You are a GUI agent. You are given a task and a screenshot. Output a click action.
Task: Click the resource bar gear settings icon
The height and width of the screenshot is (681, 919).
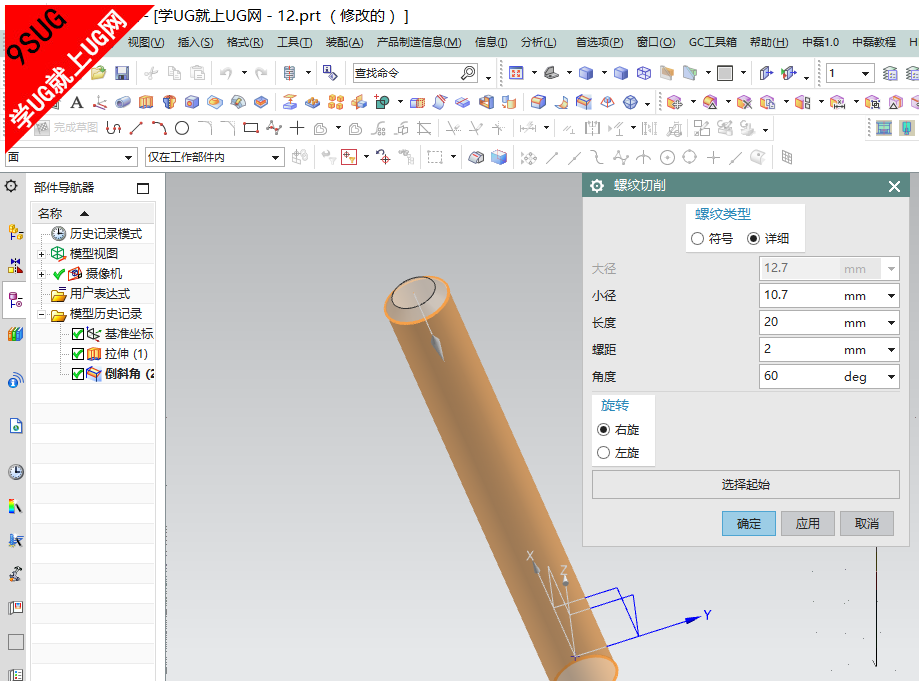(11, 186)
